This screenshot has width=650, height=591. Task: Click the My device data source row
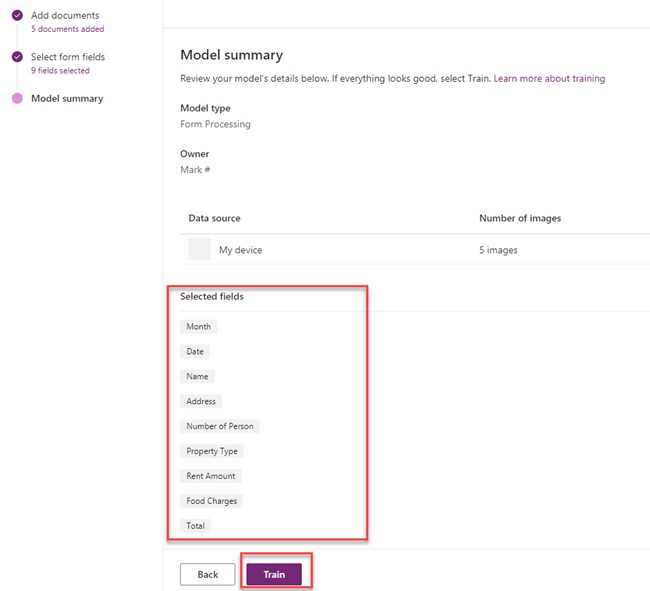pyautogui.click(x=410, y=250)
